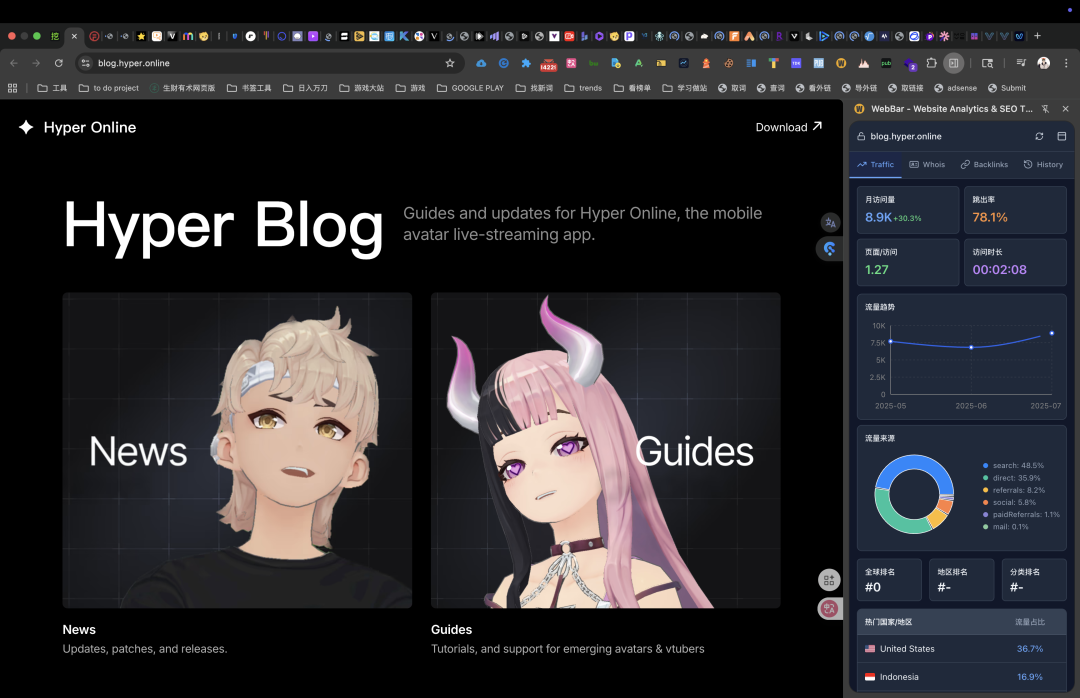Open the 工具 bookmarks folder
The height and width of the screenshot is (698, 1080).
click(x=52, y=88)
